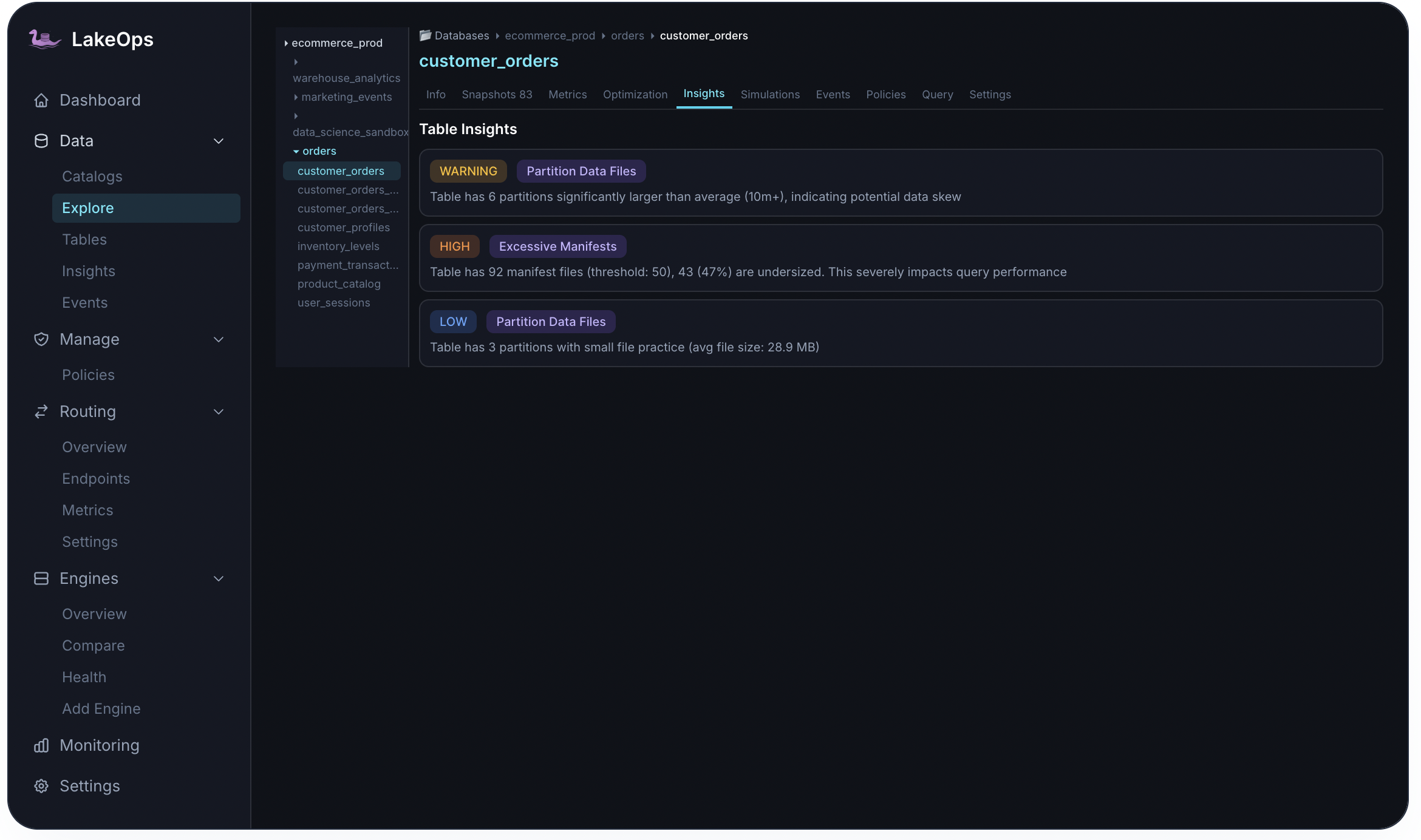Expand the ecommerce_prod tree arrow
The image size is (1421, 840).
(x=286, y=43)
